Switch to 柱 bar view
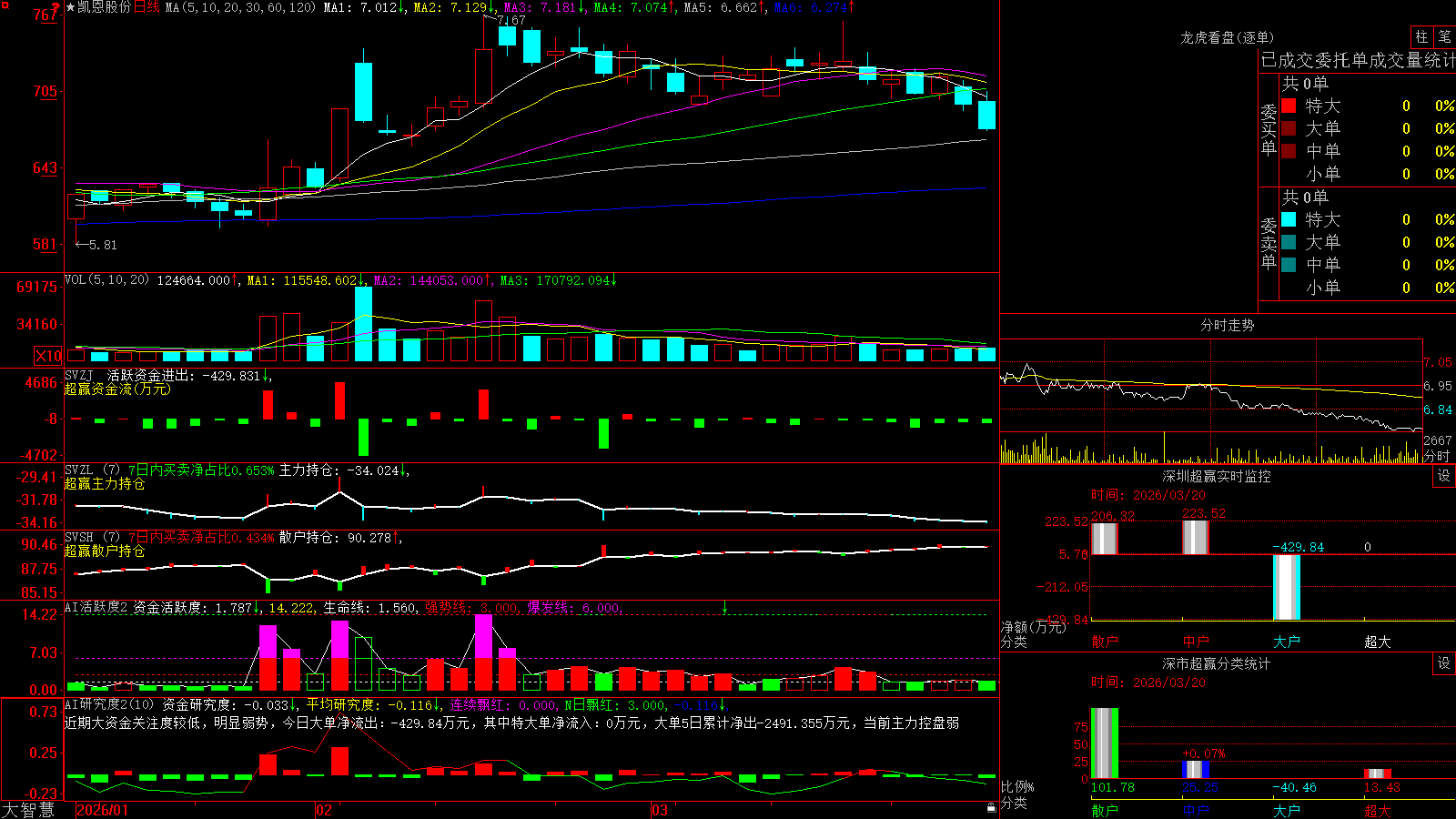 click(x=1421, y=36)
